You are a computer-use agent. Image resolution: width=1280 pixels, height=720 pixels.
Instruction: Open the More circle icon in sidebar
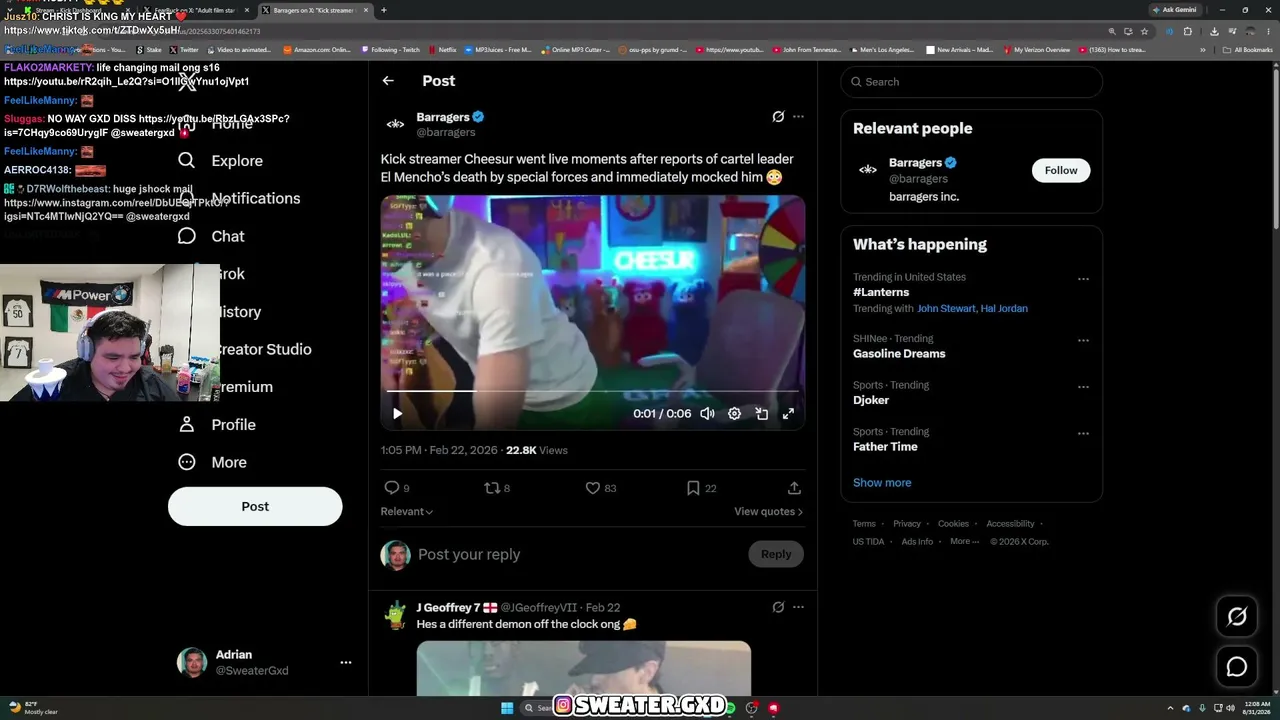[x=186, y=462]
